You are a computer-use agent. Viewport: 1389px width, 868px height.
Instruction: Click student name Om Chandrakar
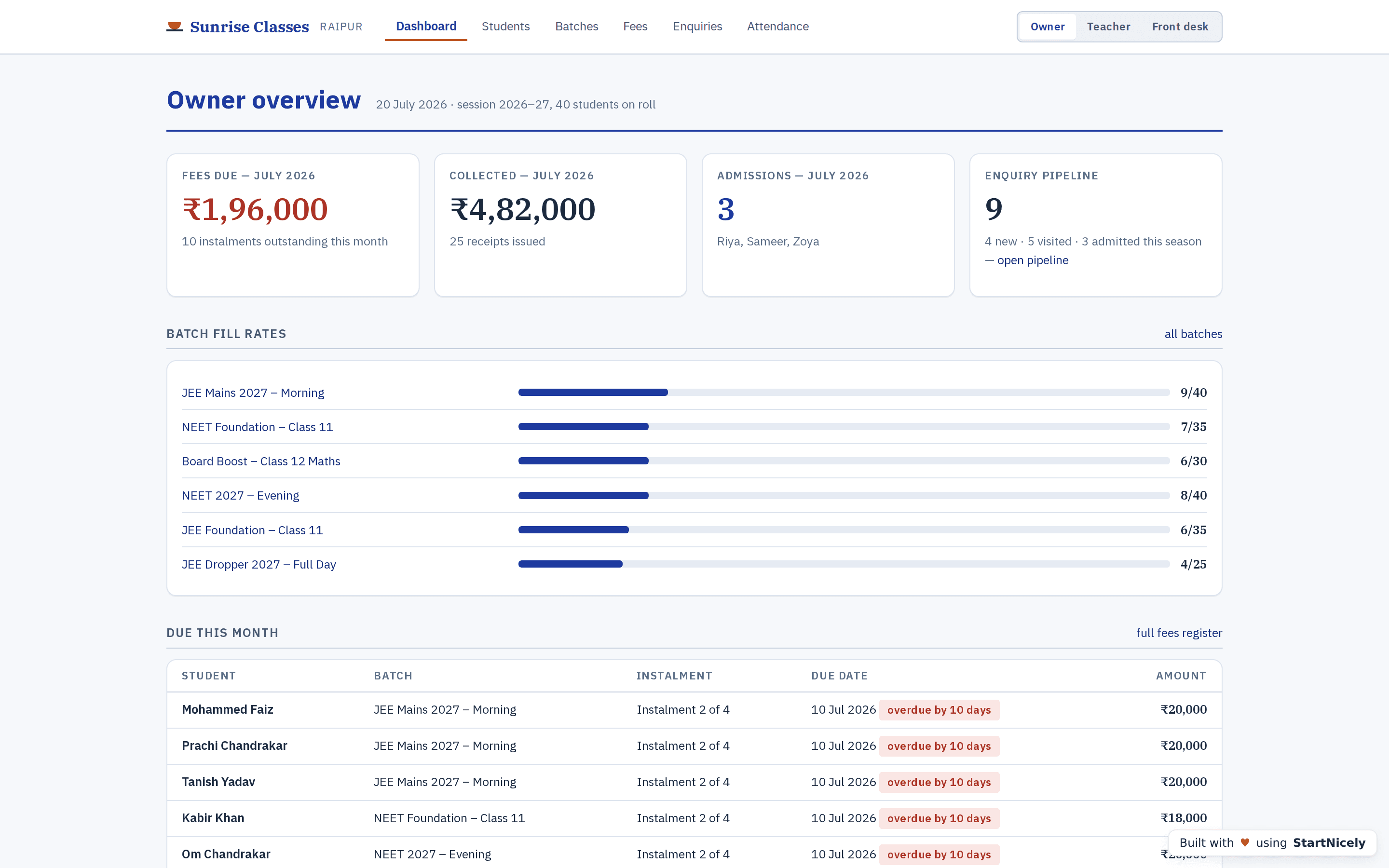(x=226, y=854)
